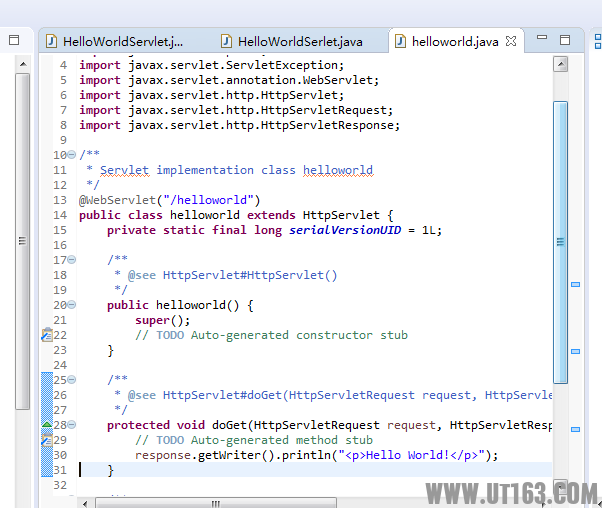Click Java file icon on HelloWorldServlet.j... tab
Screen dimensions: 602x508
pyautogui.click(x=51, y=41)
